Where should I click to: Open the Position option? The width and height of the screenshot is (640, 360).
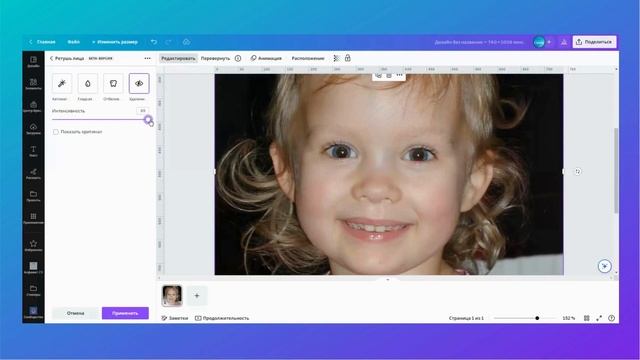click(x=308, y=58)
